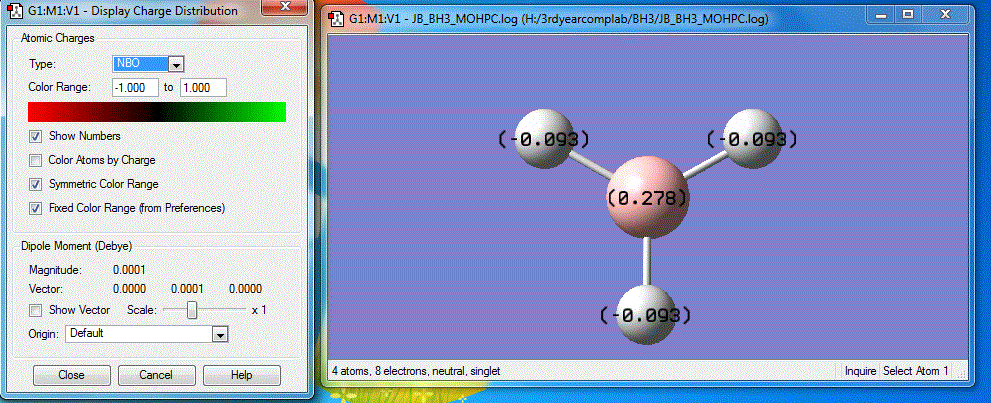The image size is (991, 403).
Task: Close the JB_BH3_MOHPC.log molecule window
Action: point(945,14)
